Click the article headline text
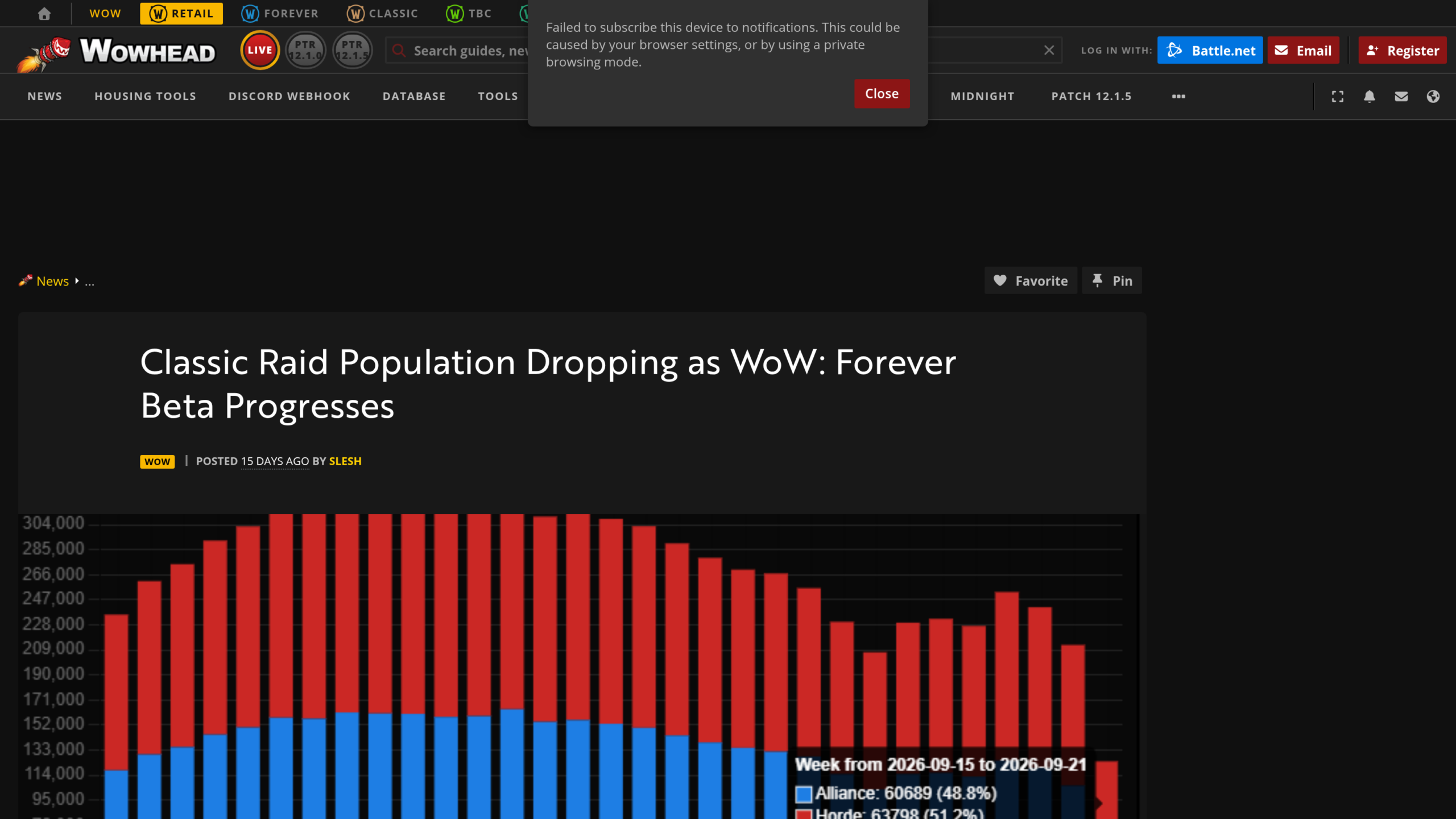Screen dimensions: 1456x819 pos(548,384)
